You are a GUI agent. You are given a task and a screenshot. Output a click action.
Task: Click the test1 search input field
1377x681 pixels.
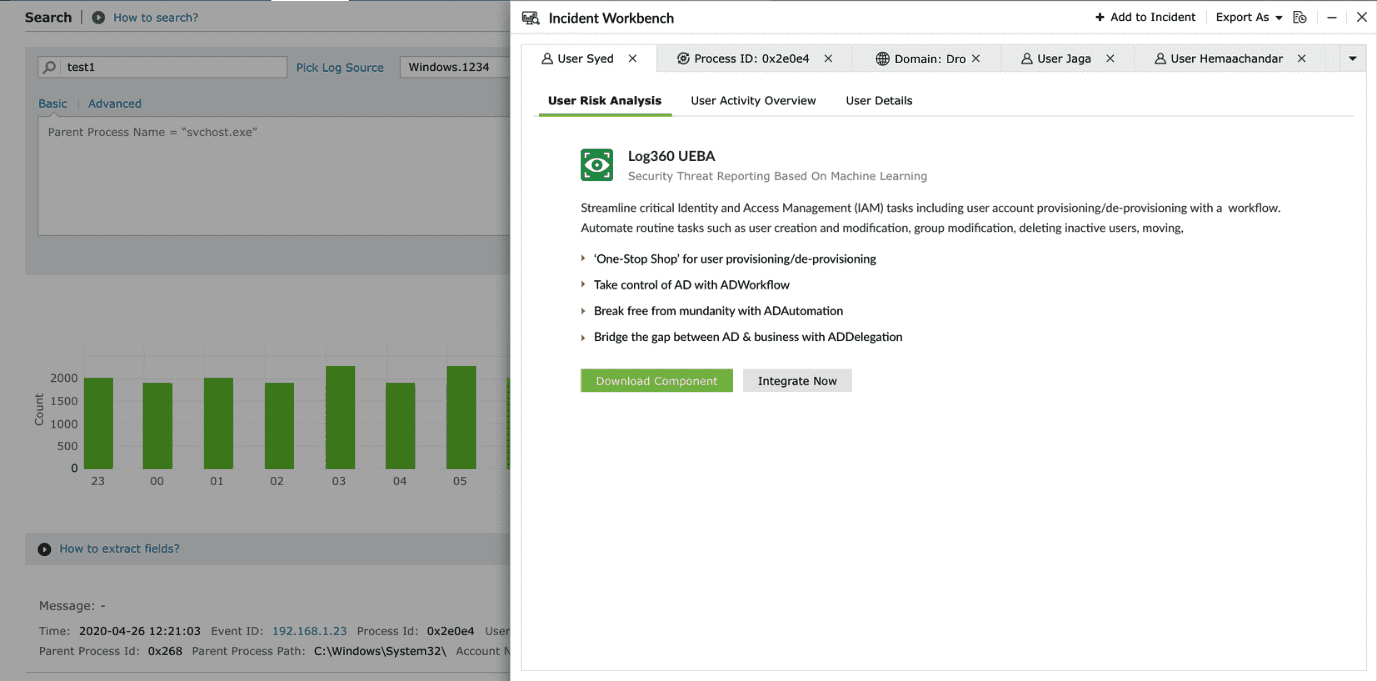coord(163,67)
